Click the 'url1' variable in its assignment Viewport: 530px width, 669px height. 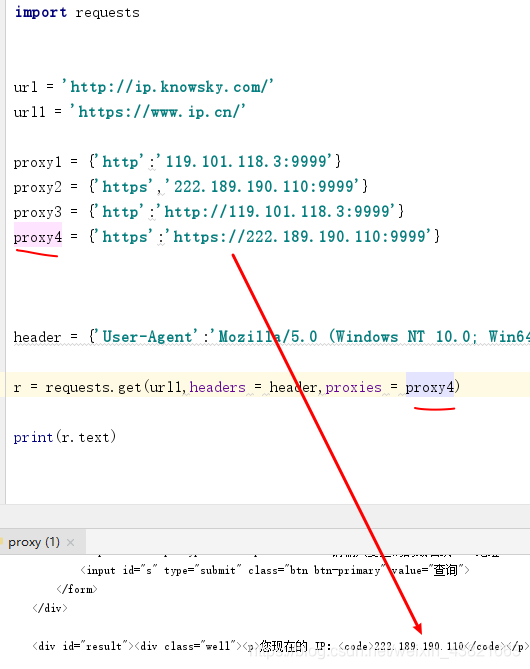point(29,112)
